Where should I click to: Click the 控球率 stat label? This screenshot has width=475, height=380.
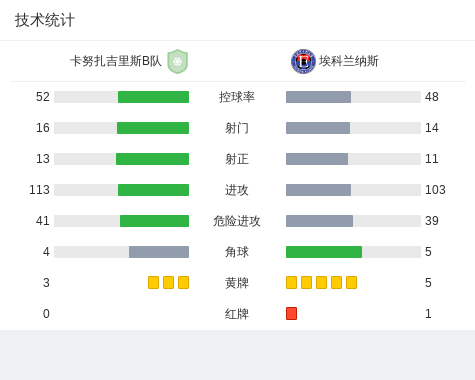click(237, 97)
